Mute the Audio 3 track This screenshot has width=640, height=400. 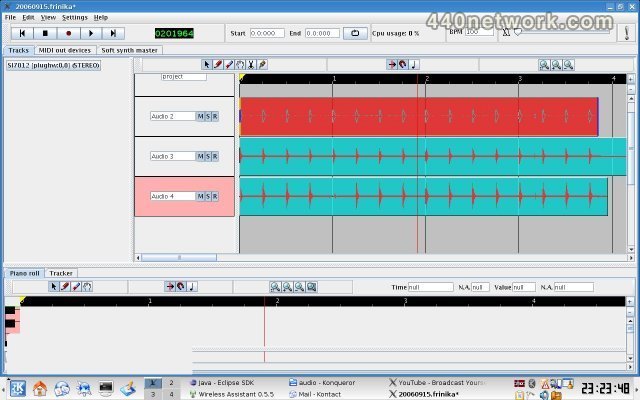point(200,156)
